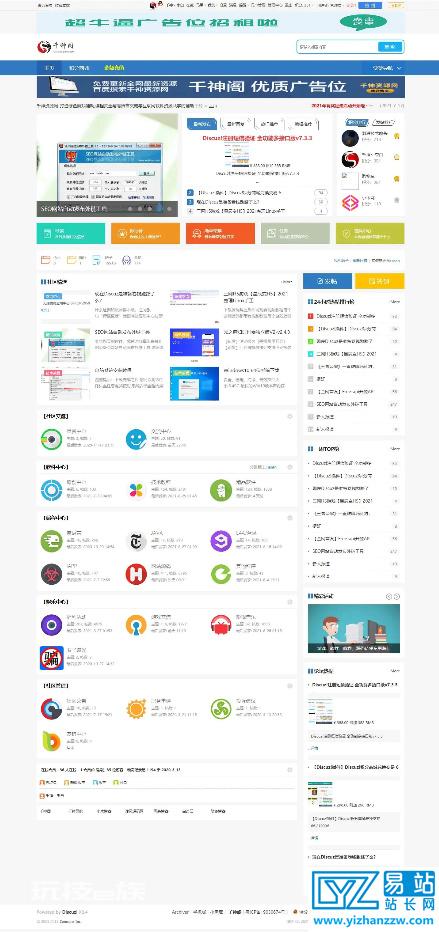Screen dimensions: 439x932
Task: Select the yellow highlighted item in navigation bar
Action: pos(114,68)
